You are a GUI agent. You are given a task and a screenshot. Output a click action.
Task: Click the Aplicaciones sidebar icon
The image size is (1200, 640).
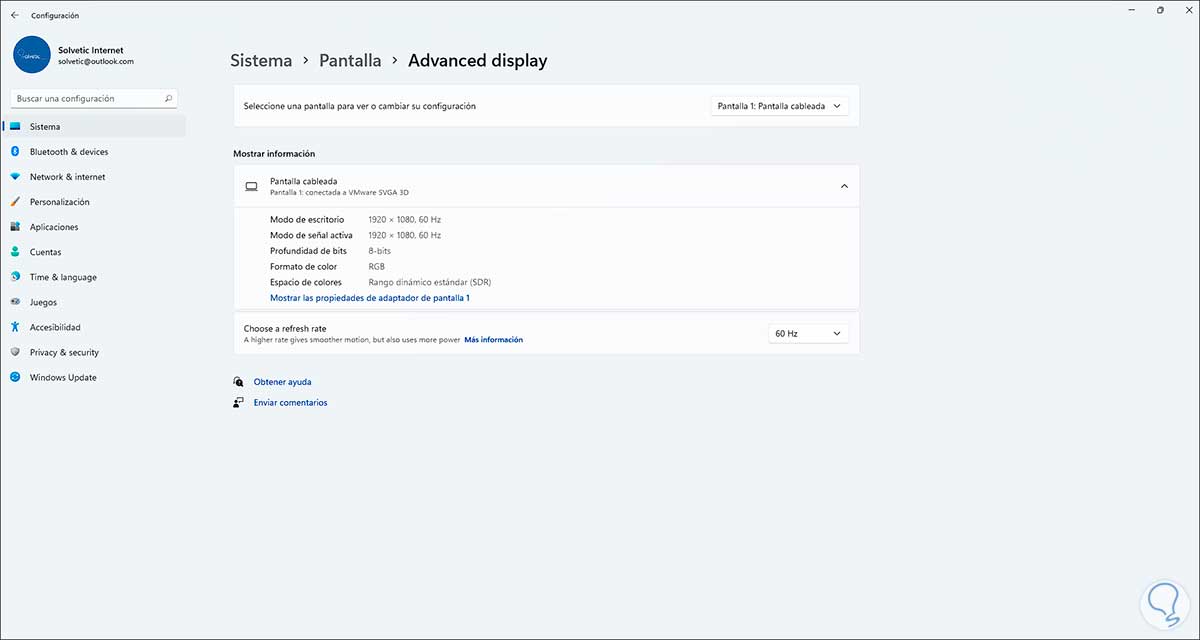click(15, 227)
